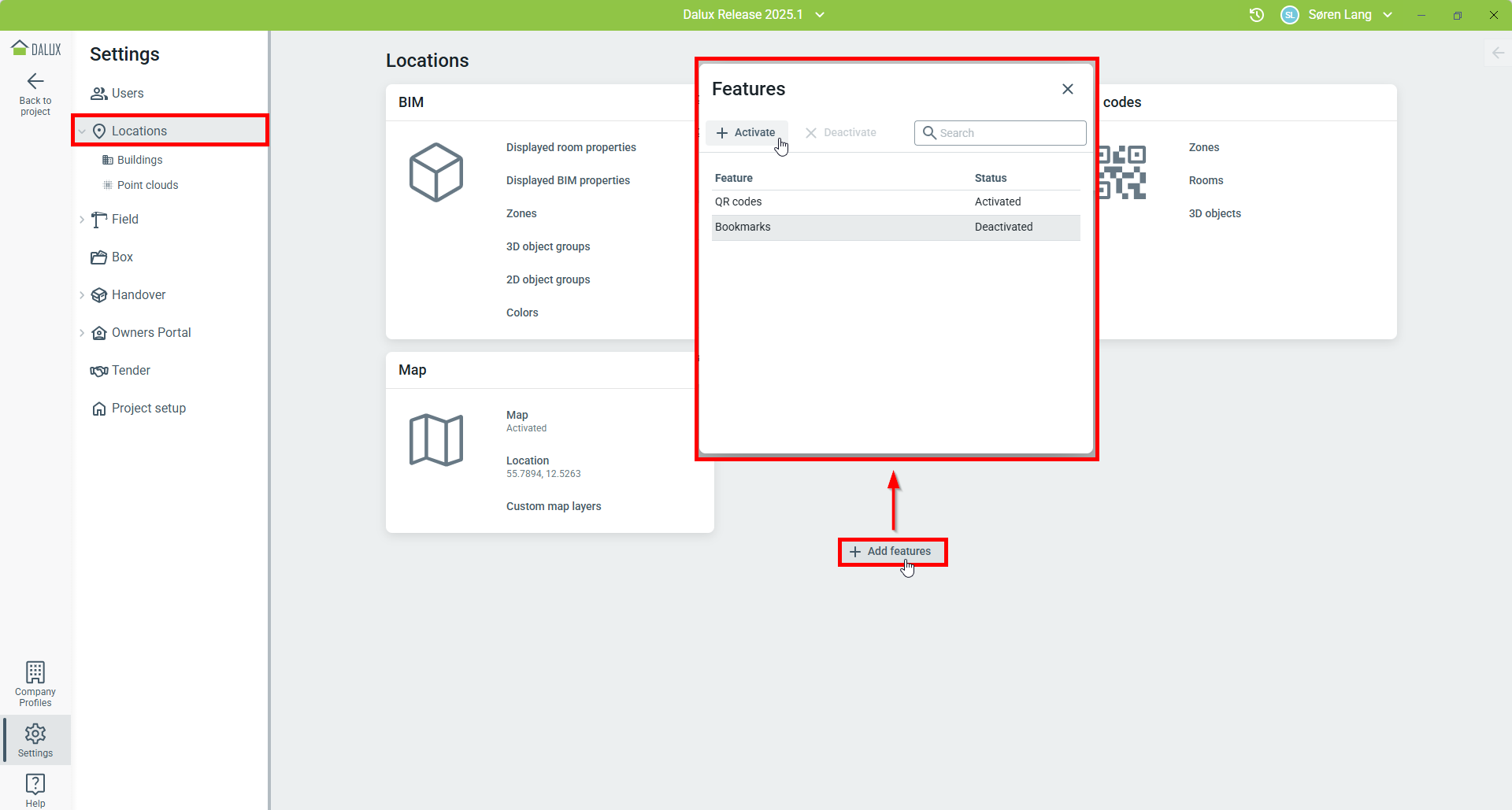Select the Bookmarks feature row
The width and height of the screenshot is (1512, 810).
895,227
